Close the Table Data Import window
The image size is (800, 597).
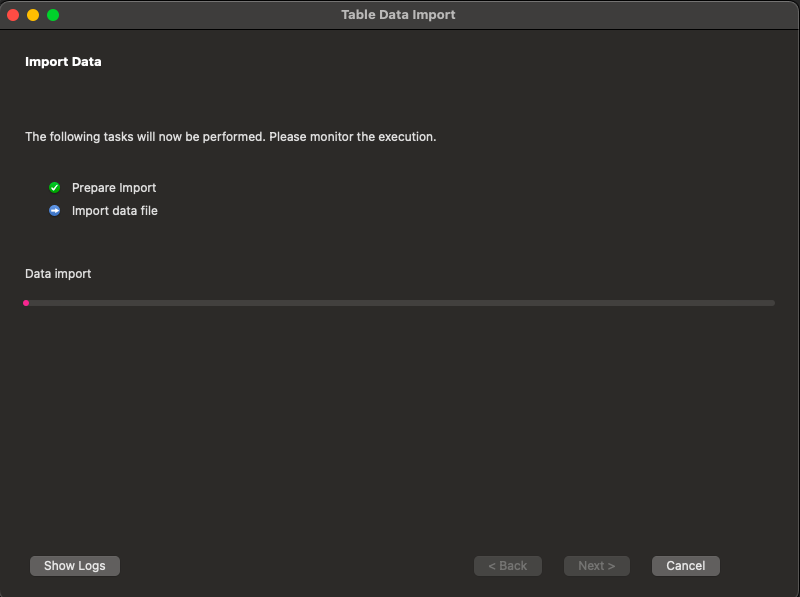point(13,15)
